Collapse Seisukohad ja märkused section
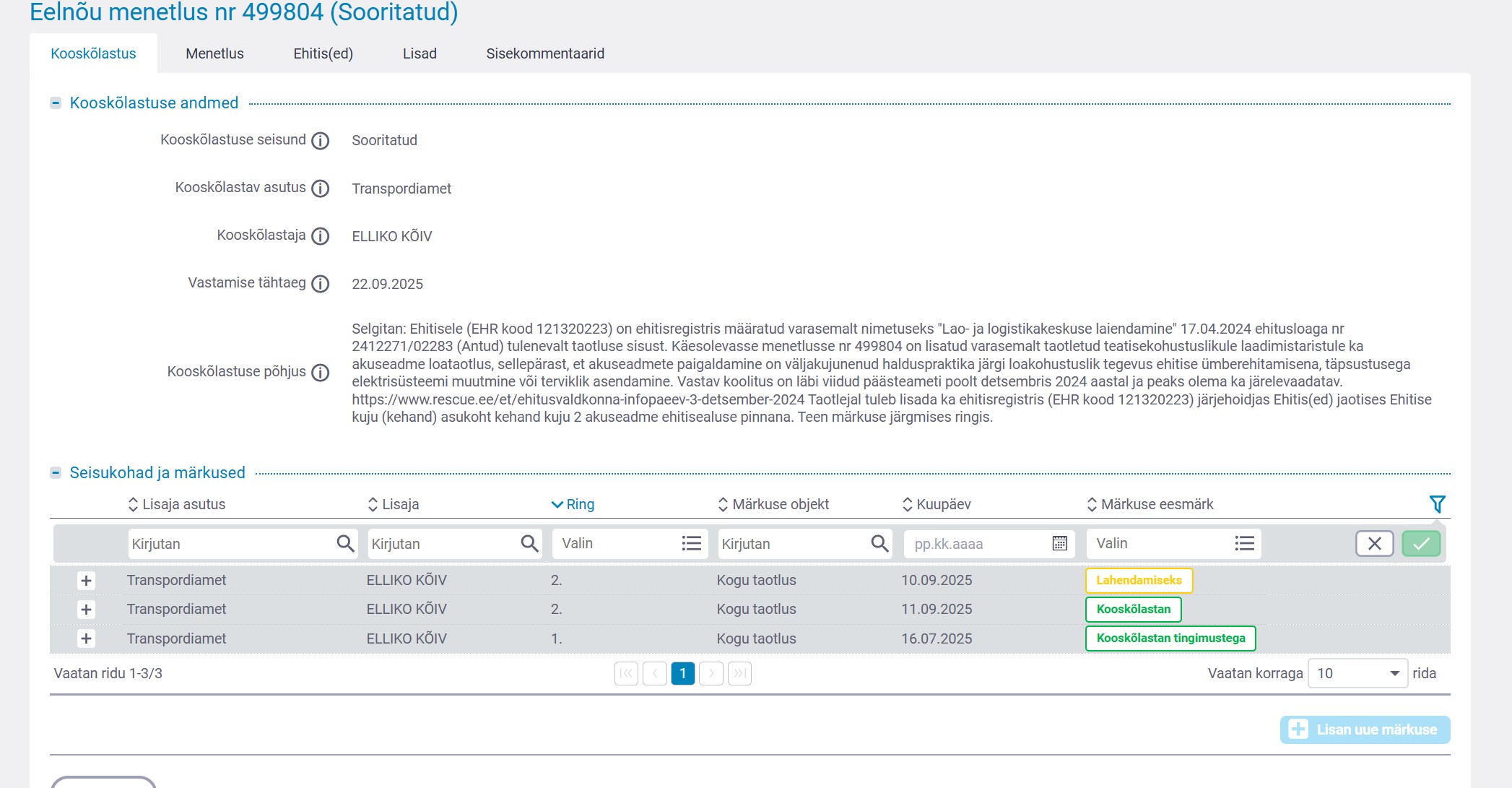The image size is (1512, 788). tap(56, 473)
